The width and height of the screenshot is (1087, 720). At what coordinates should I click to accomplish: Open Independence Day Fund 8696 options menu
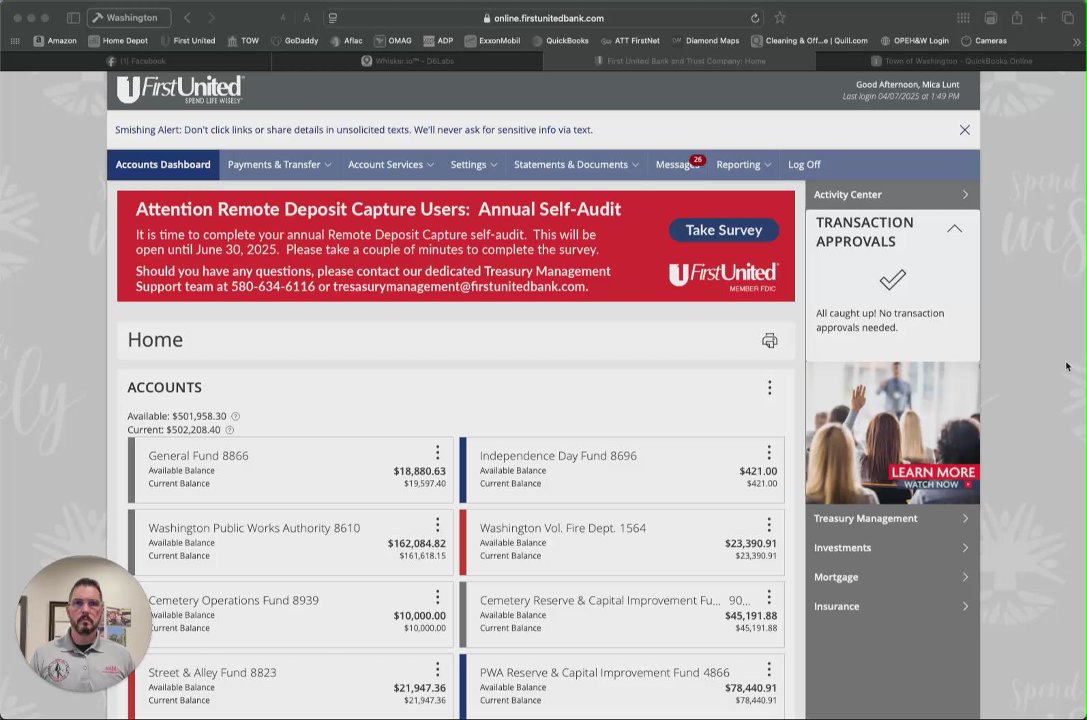[x=769, y=453]
